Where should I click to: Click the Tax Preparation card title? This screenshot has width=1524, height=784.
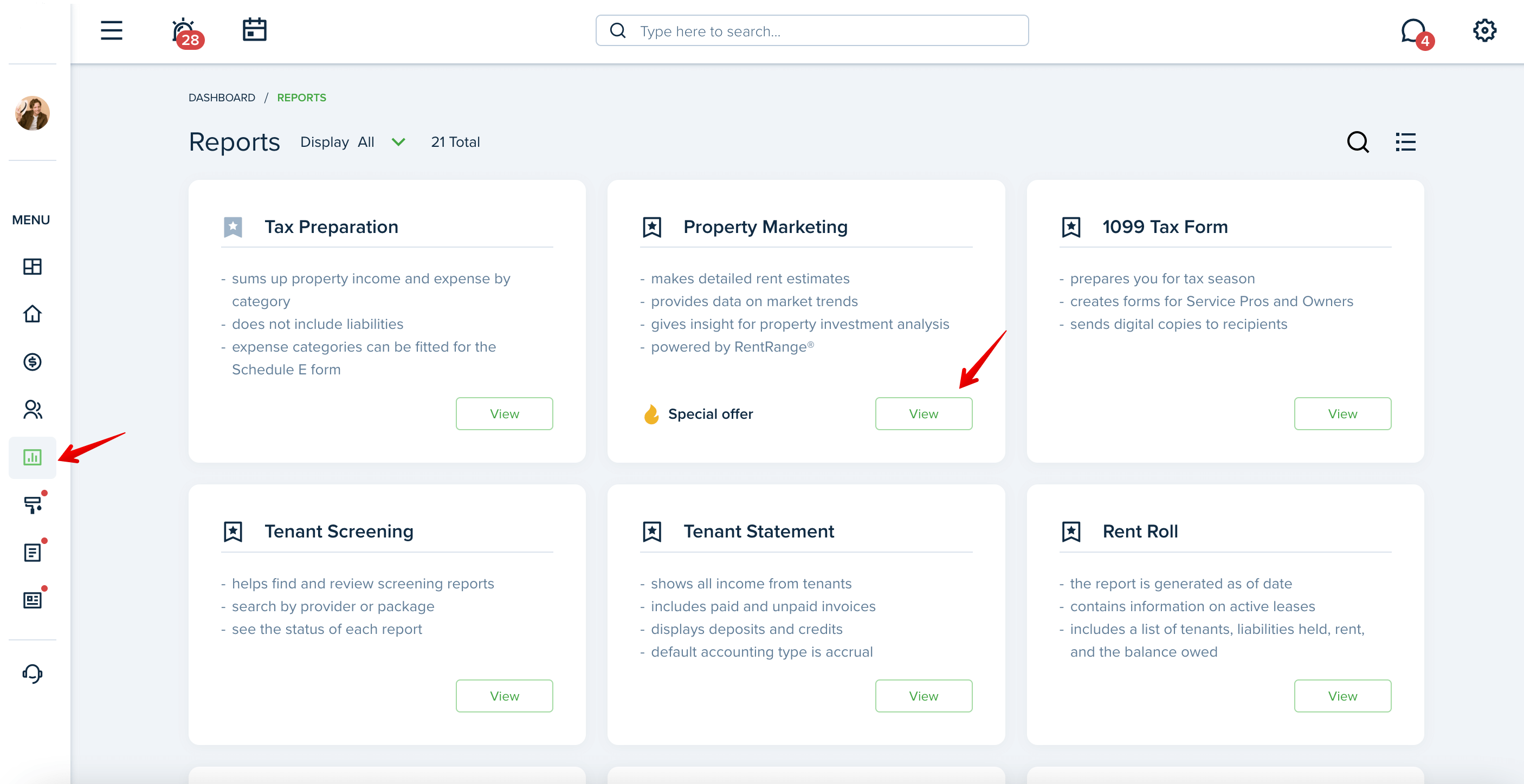331,227
